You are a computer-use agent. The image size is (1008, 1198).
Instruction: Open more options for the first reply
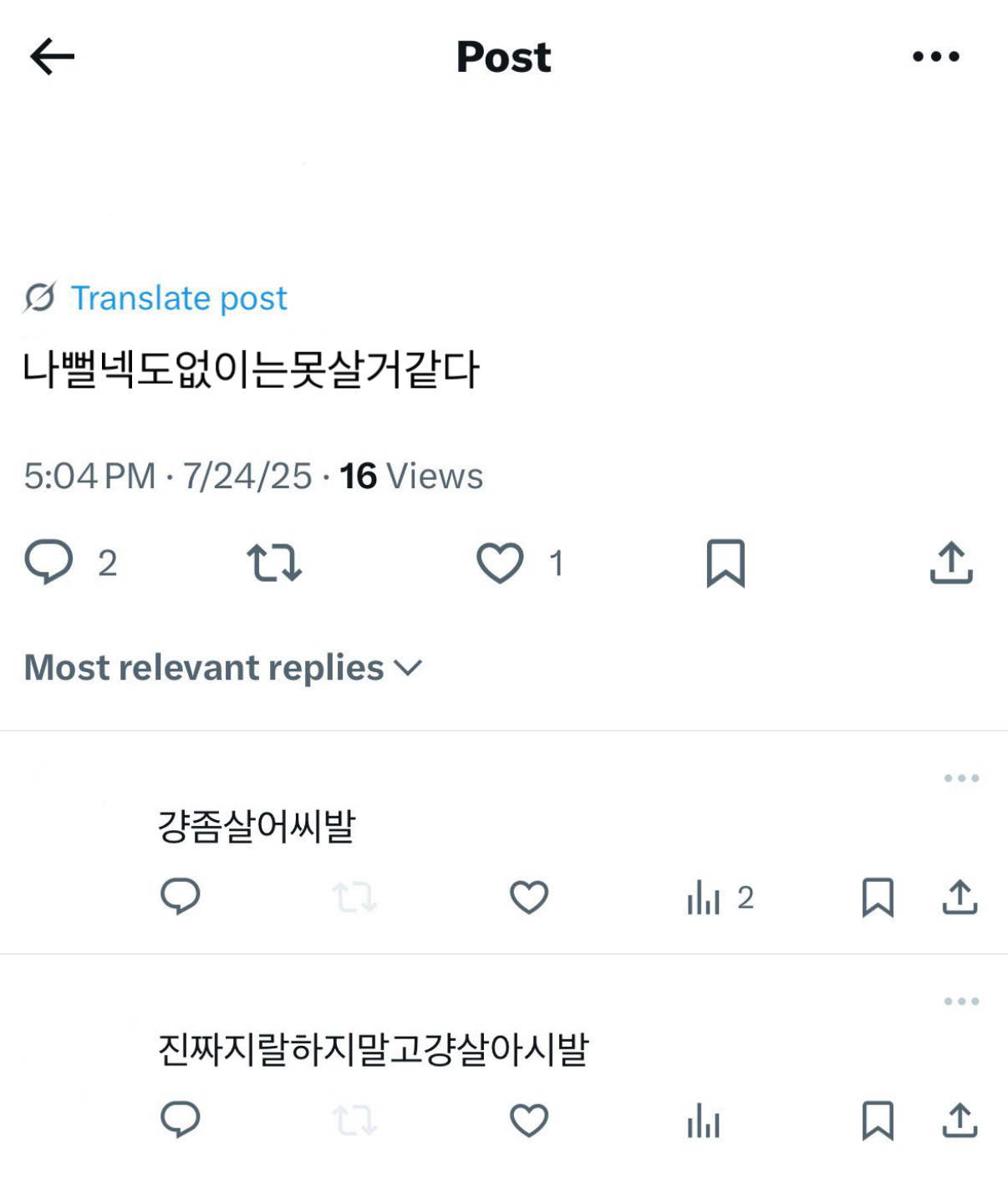(x=961, y=778)
